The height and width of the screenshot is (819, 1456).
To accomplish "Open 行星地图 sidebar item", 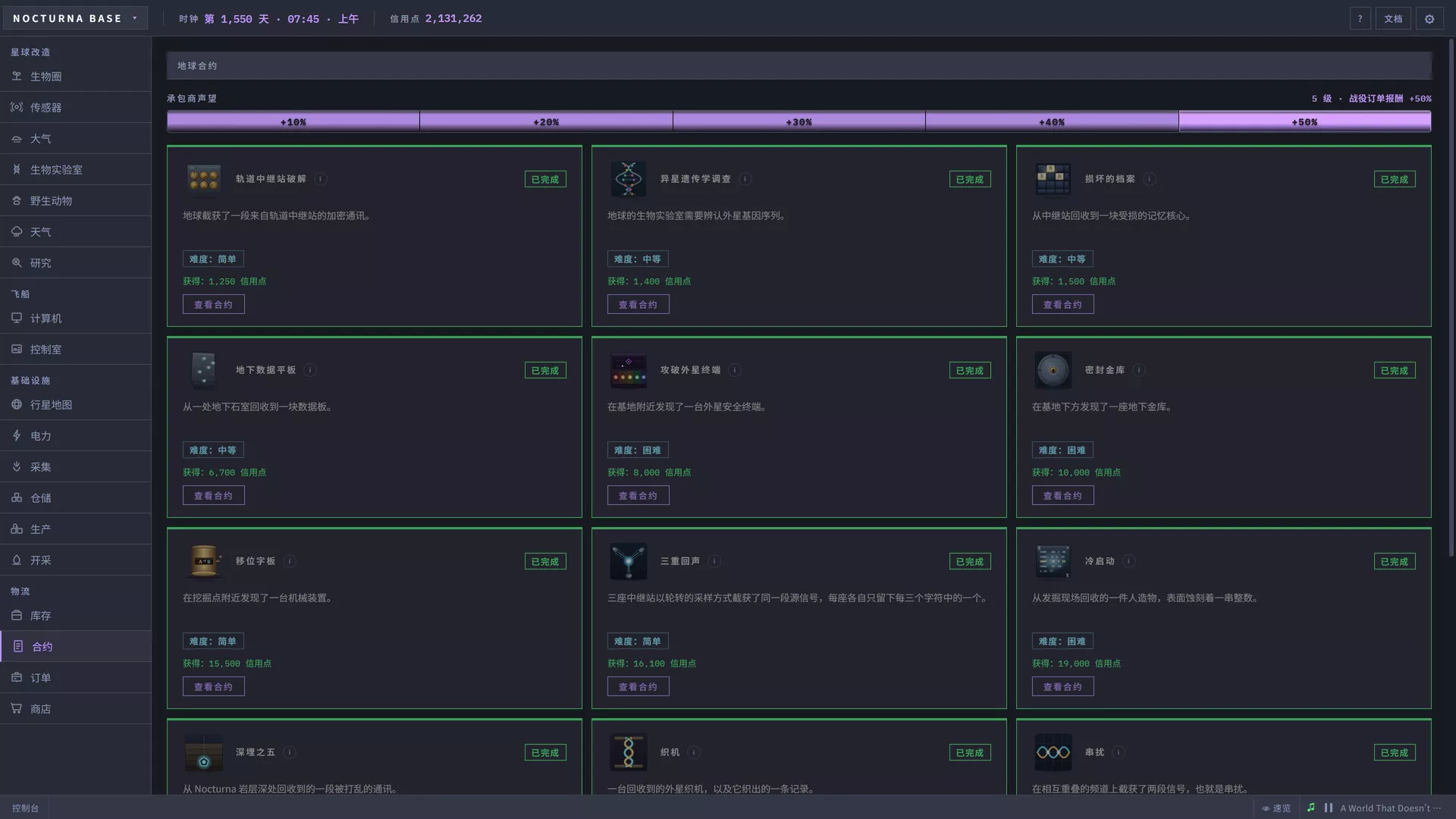I will (76, 405).
